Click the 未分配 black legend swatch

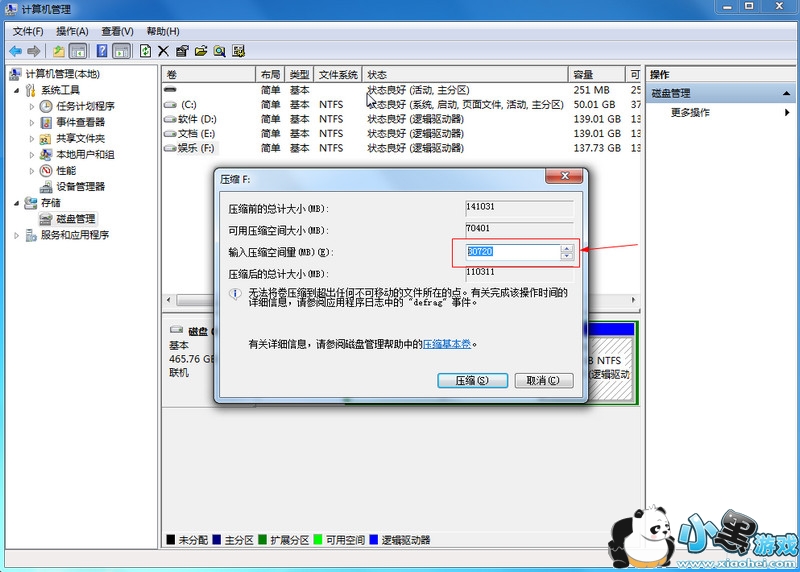pyautogui.click(x=170, y=540)
